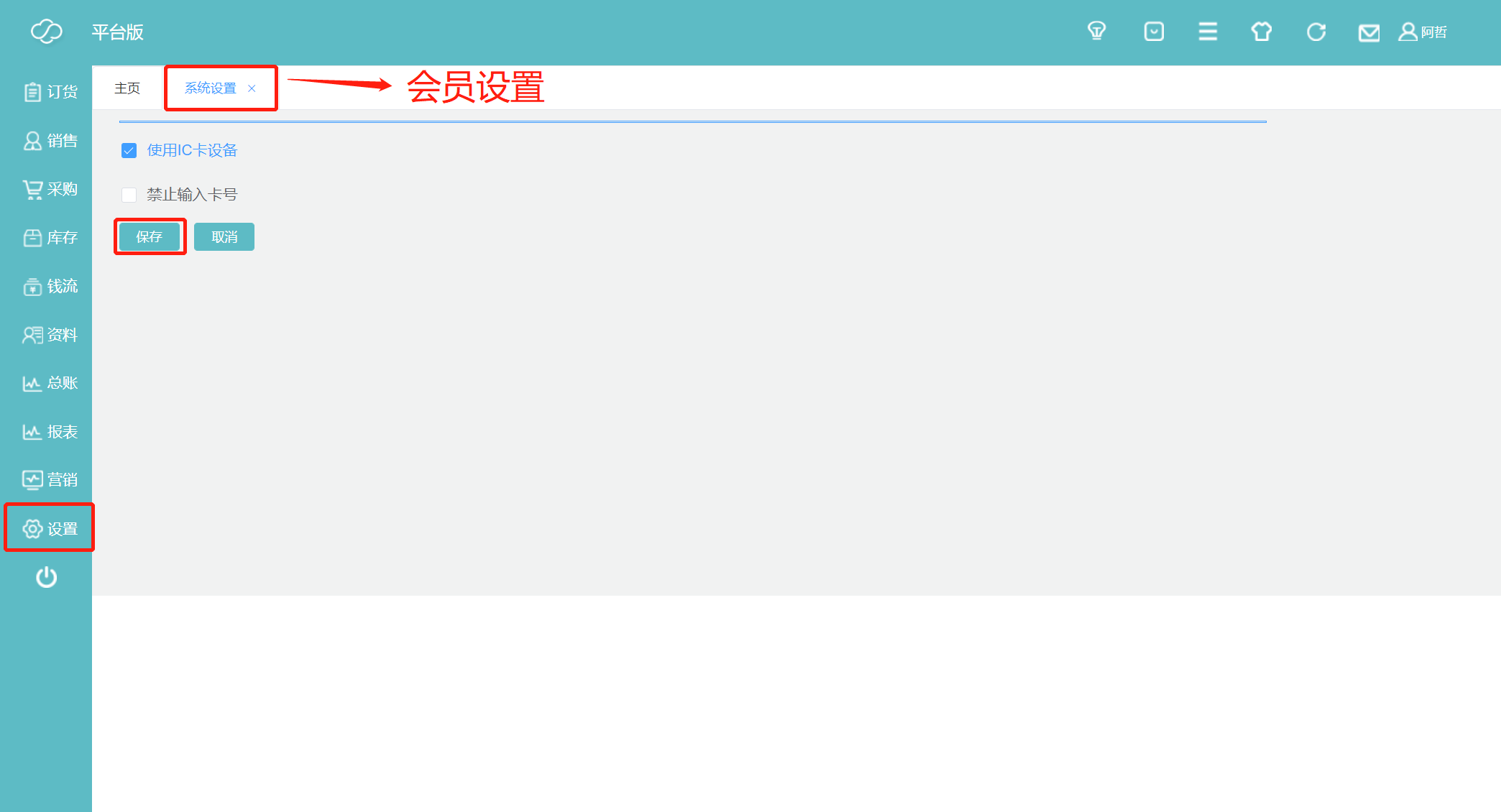The image size is (1501, 812).
Task: Close the 系统设置 tab
Action: 252,88
